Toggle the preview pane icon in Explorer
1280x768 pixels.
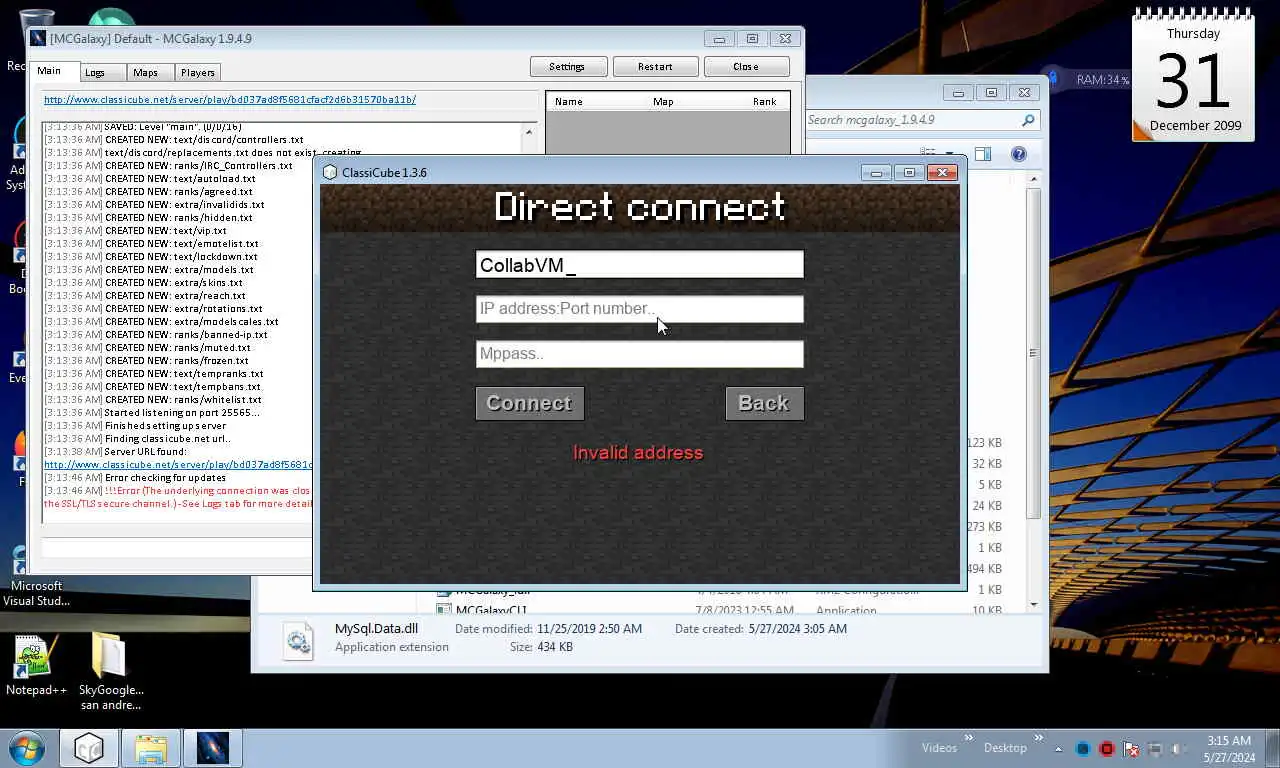983,154
